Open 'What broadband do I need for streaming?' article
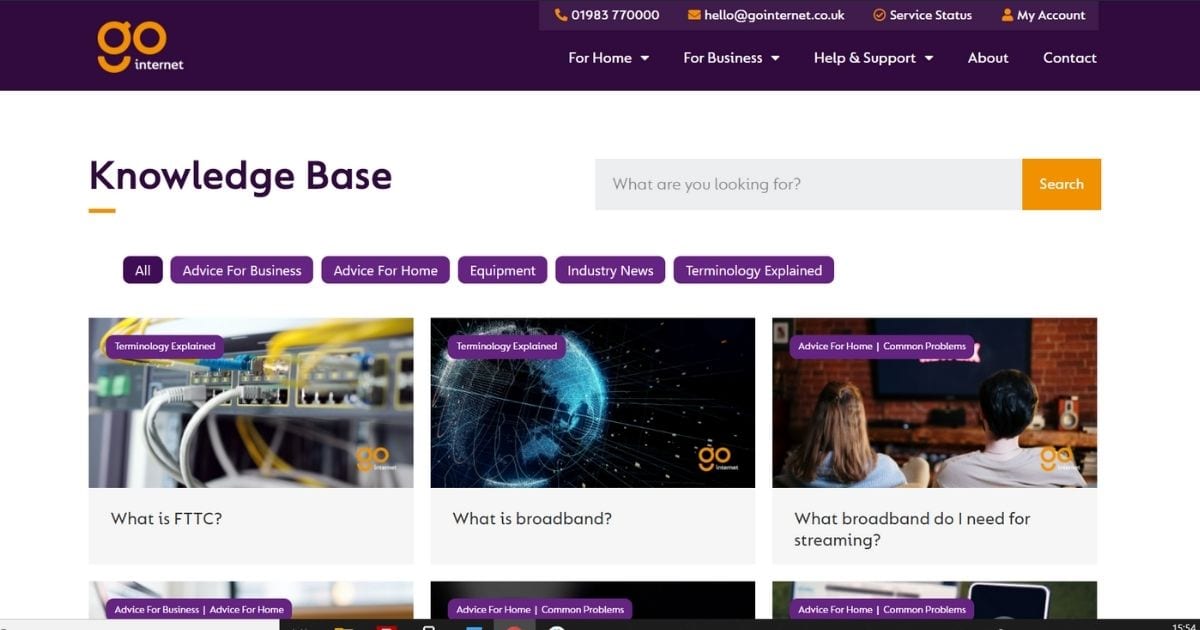Image resolution: width=1200 pixels, height=630 pixels. pyautogui.click(x=912, y=529)
